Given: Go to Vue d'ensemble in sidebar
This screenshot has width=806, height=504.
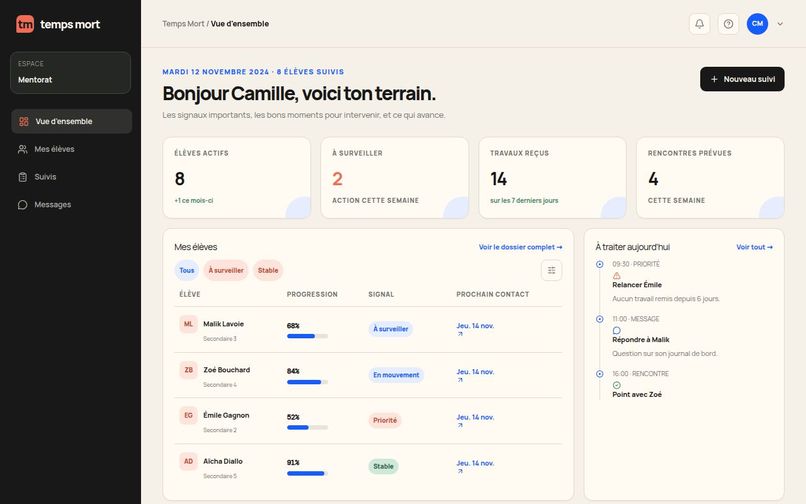Looking at the screenshot, I should (x=71, y=121).
